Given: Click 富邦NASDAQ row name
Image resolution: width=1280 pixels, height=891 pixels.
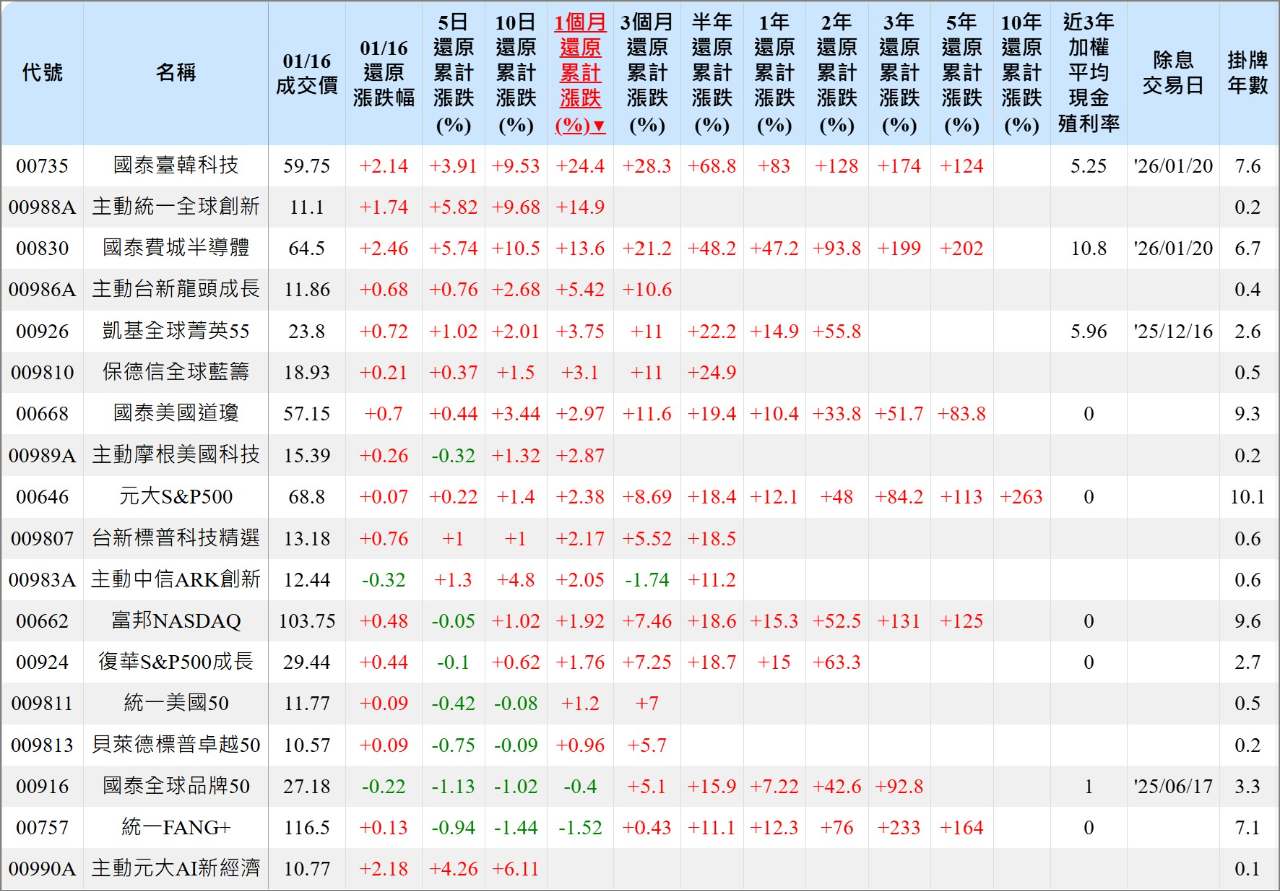Looking at the screenshot, I should coord(175,621).
